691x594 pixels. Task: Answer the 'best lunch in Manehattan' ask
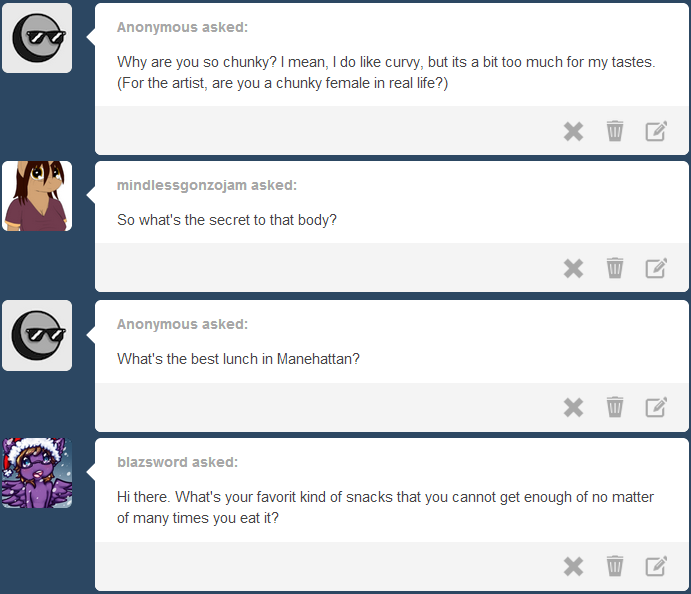point(656,407)
